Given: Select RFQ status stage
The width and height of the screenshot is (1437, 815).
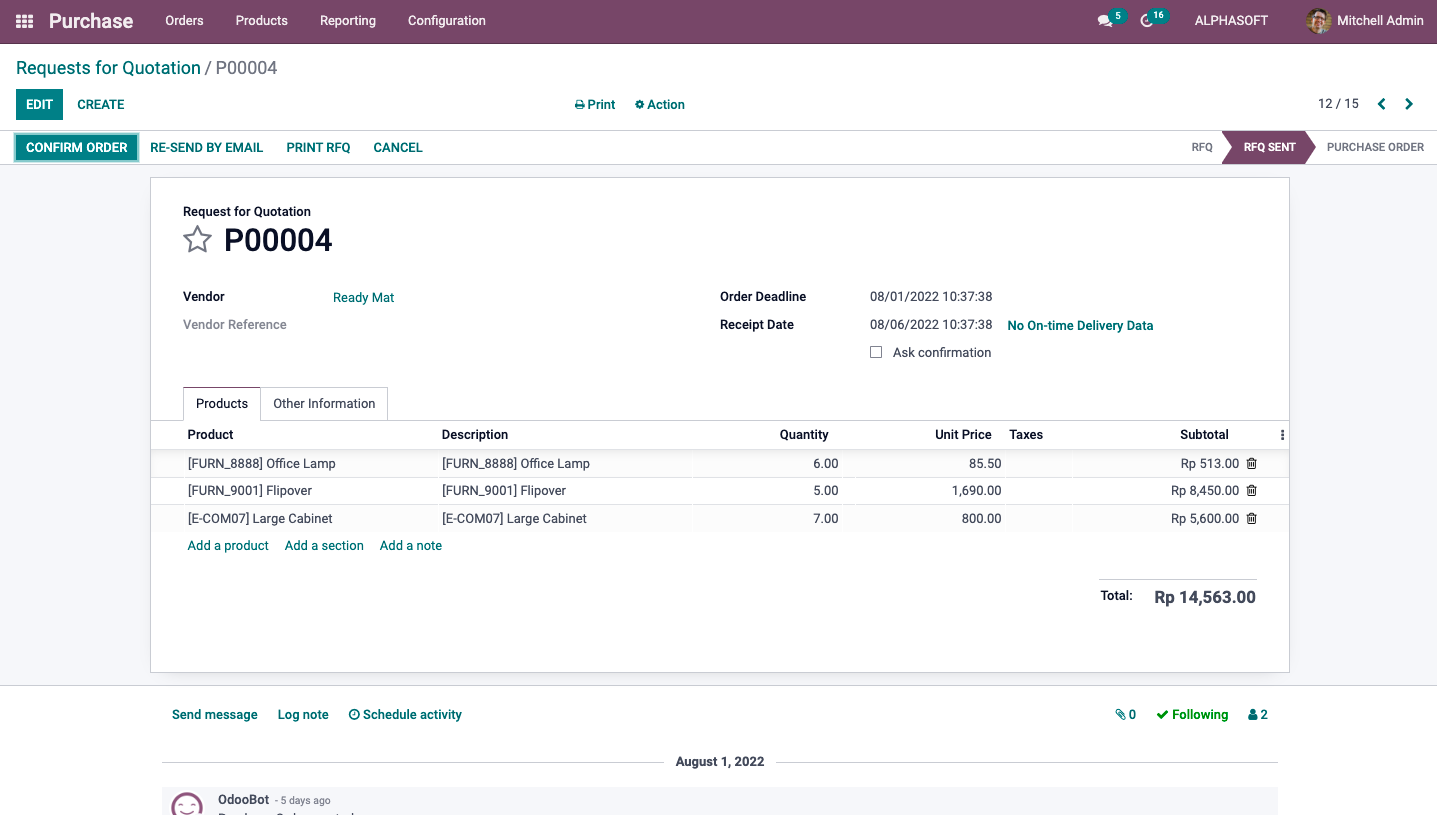Looking at the screenshot, I should point(1202,147).
